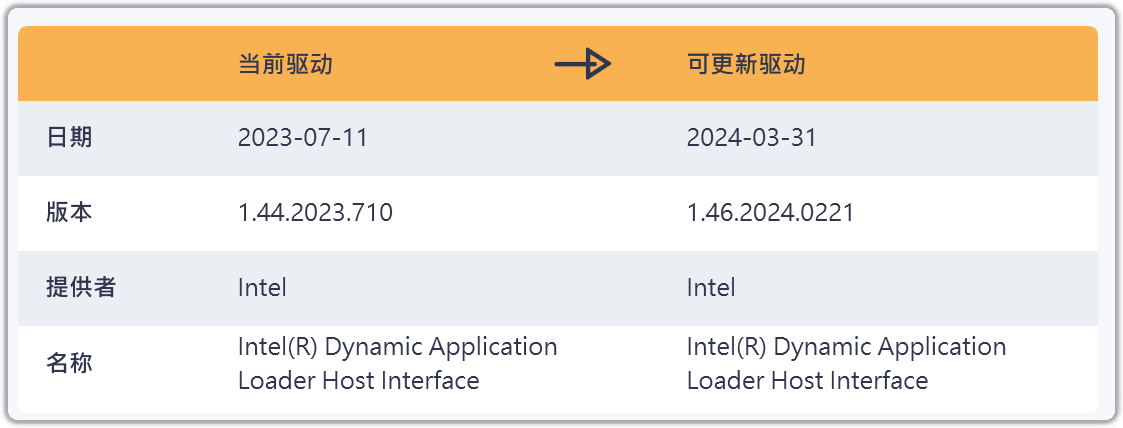This screenshot has height=428, width=1123.
Task: Click current version 1.44.2023.710
Action: pyautogui.click(x=315, y=213)
